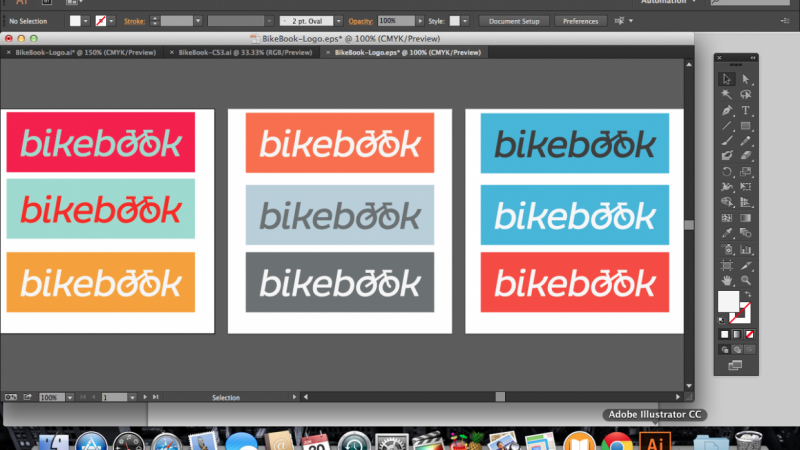Open fill swatch dropdown arrow in control bar

pos(85,21)
